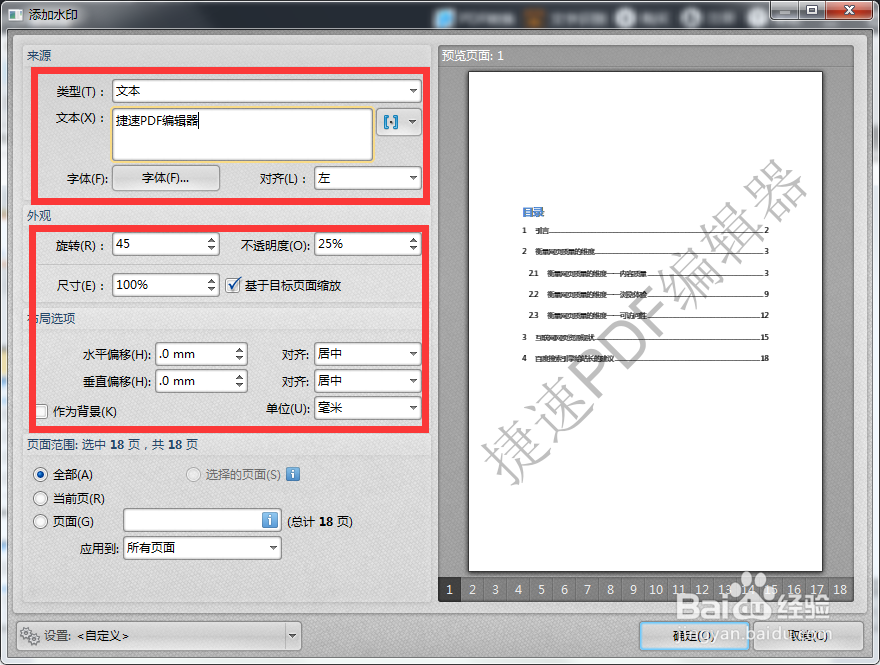880x665 pixels.
Task: Click info icon inside the 页面(G) field
Action: 270,520
